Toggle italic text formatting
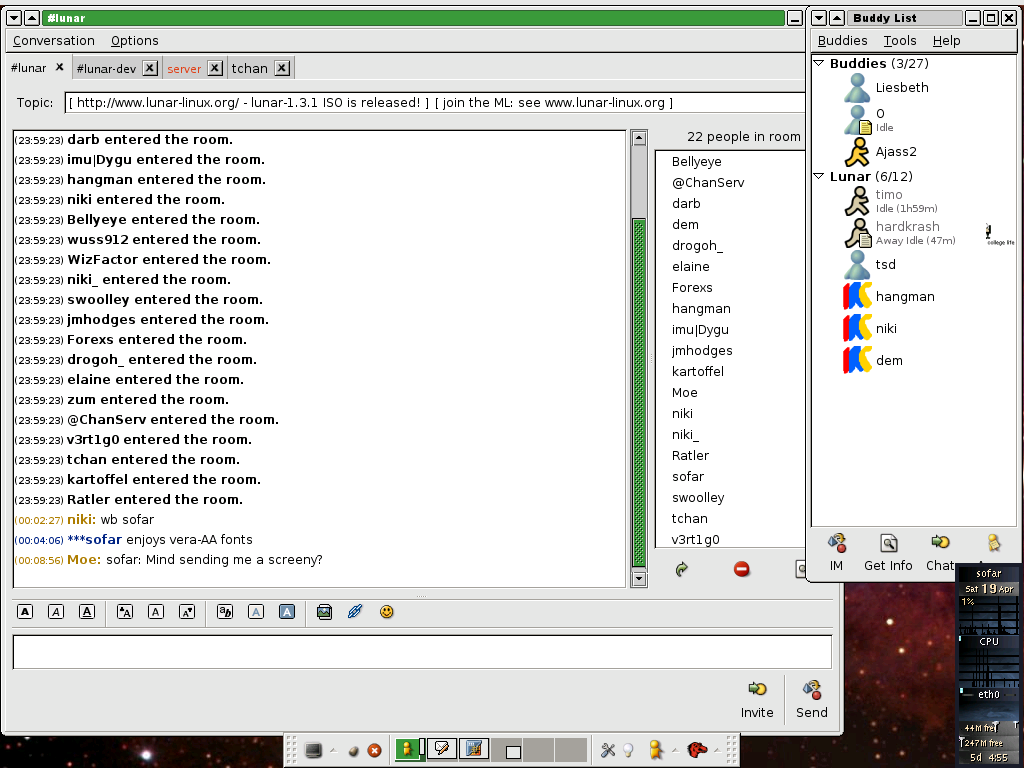This screenshot has height=768, width=1024. tap(56, 612)
